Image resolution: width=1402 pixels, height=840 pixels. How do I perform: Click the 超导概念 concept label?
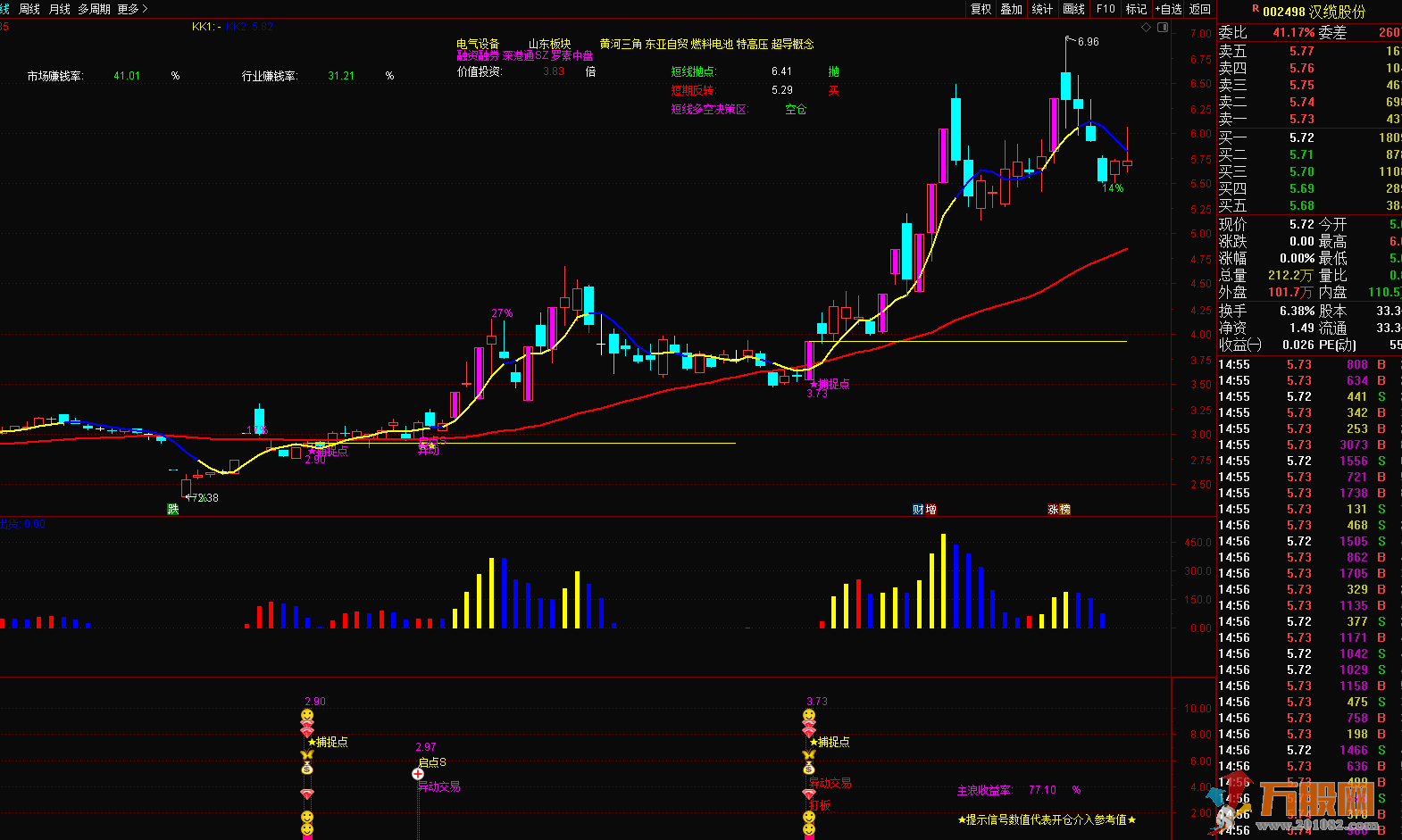click(x=793, y=44)
